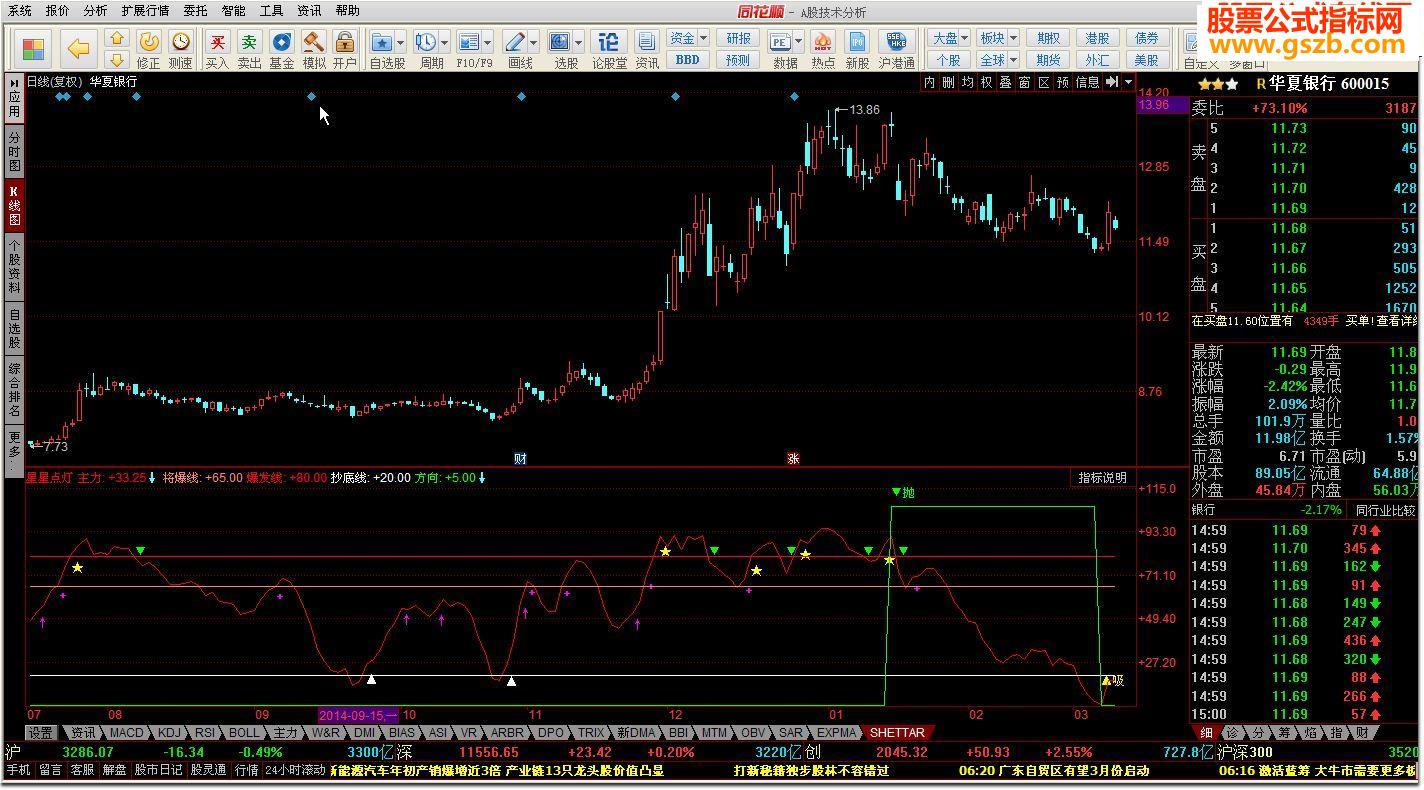
Task: Click the 数据 PE data icon
Action: (780, 42)
